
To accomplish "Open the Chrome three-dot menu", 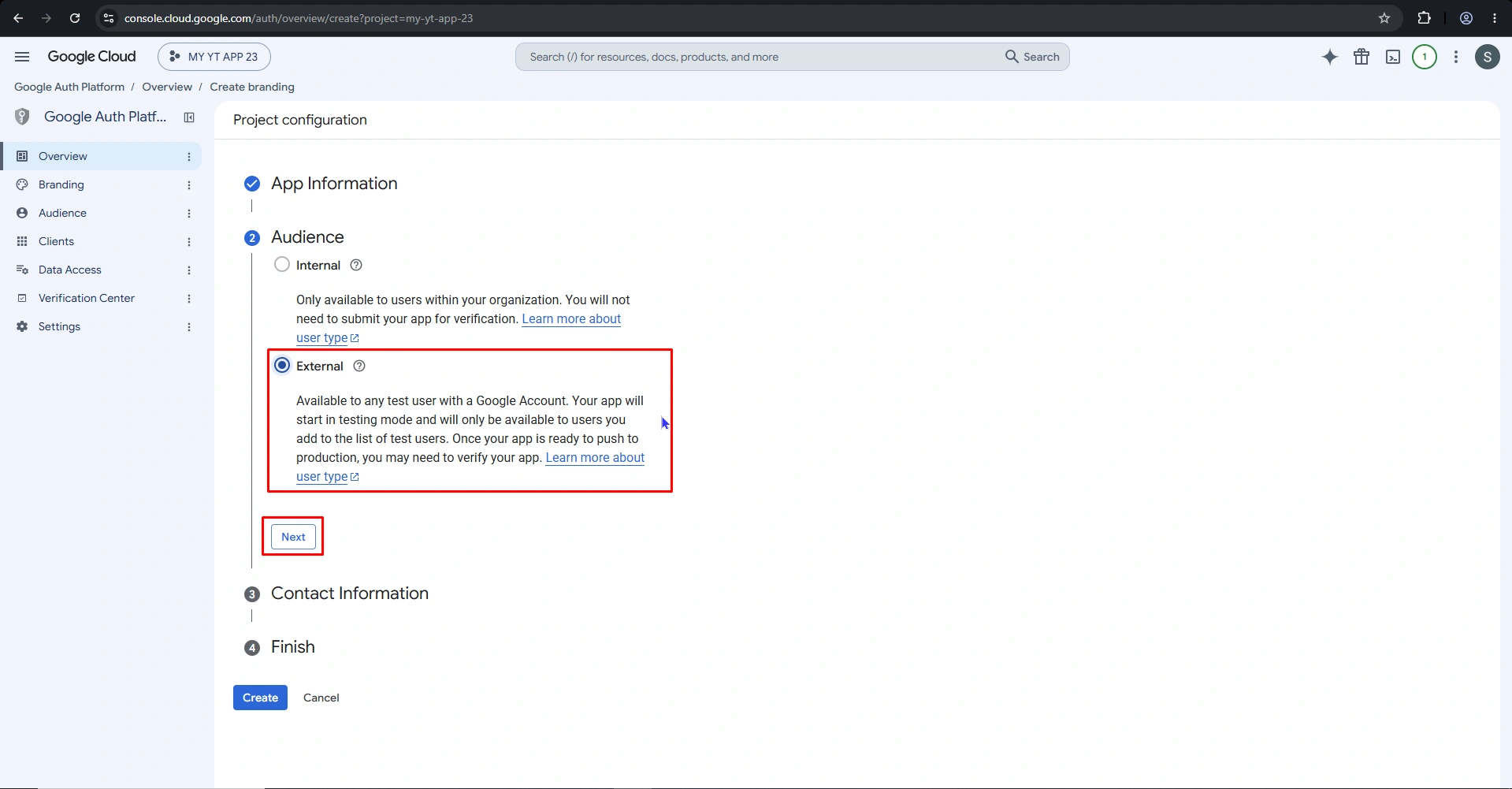I will coord(1495,18).
